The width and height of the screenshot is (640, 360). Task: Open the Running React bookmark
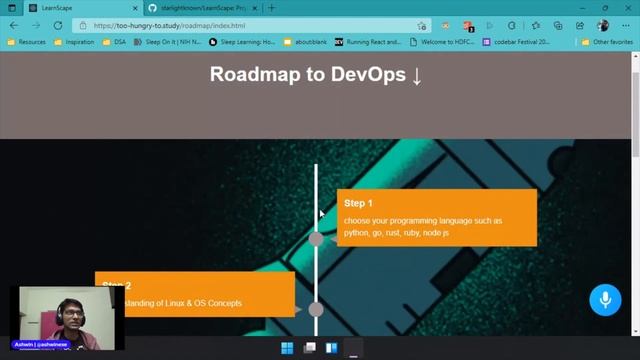click(x=368, y=42)
